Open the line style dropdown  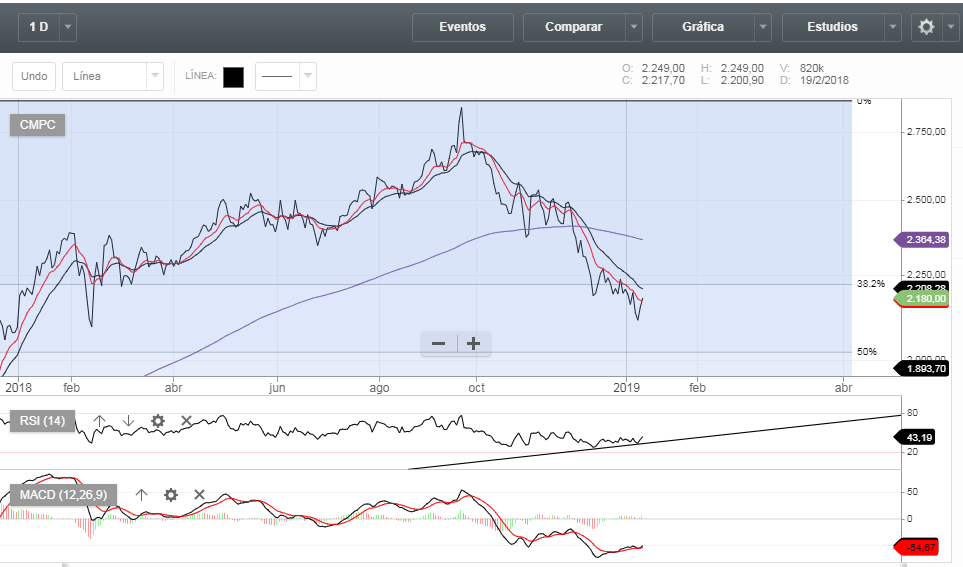coord(308,76)
